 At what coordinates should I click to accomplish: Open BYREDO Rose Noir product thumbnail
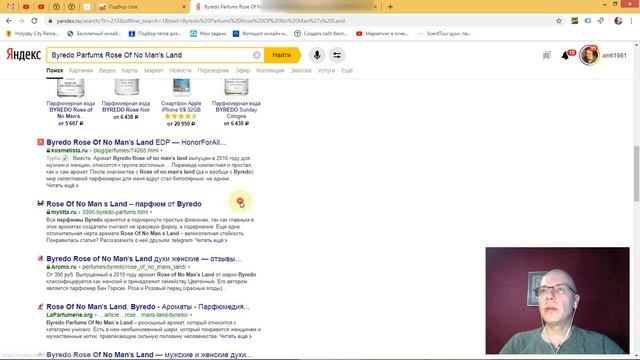point(127,87)
